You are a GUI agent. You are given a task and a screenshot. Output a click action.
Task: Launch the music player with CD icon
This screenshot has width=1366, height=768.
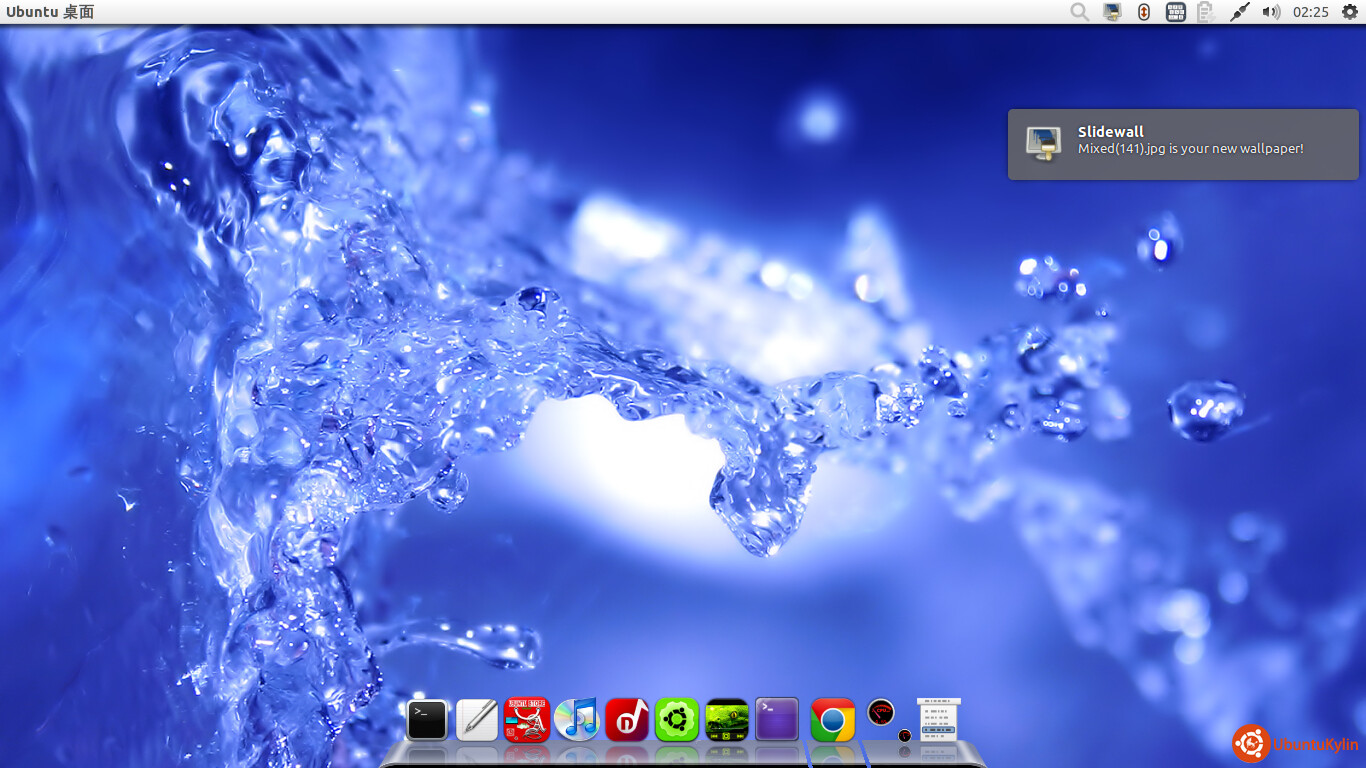577,719
